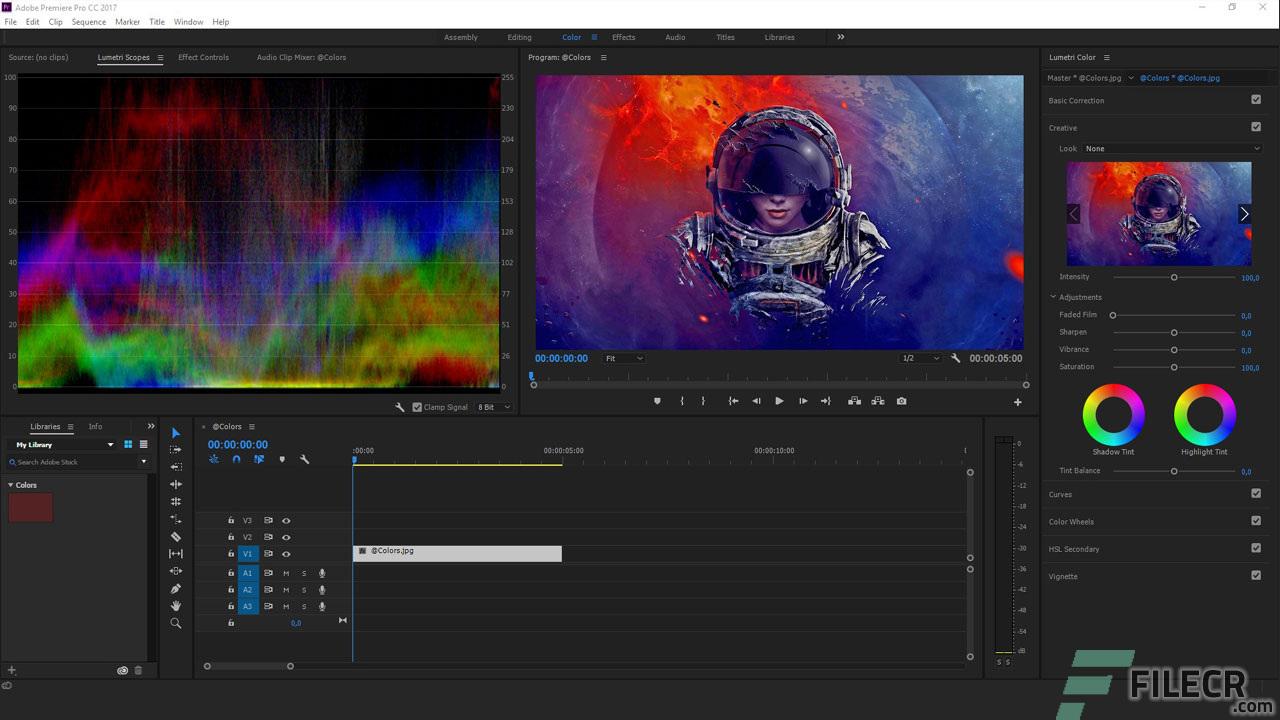Enable the Vignette section checkbox
The width and height of the screenshot is (1280, 720).
(1256, 575)
